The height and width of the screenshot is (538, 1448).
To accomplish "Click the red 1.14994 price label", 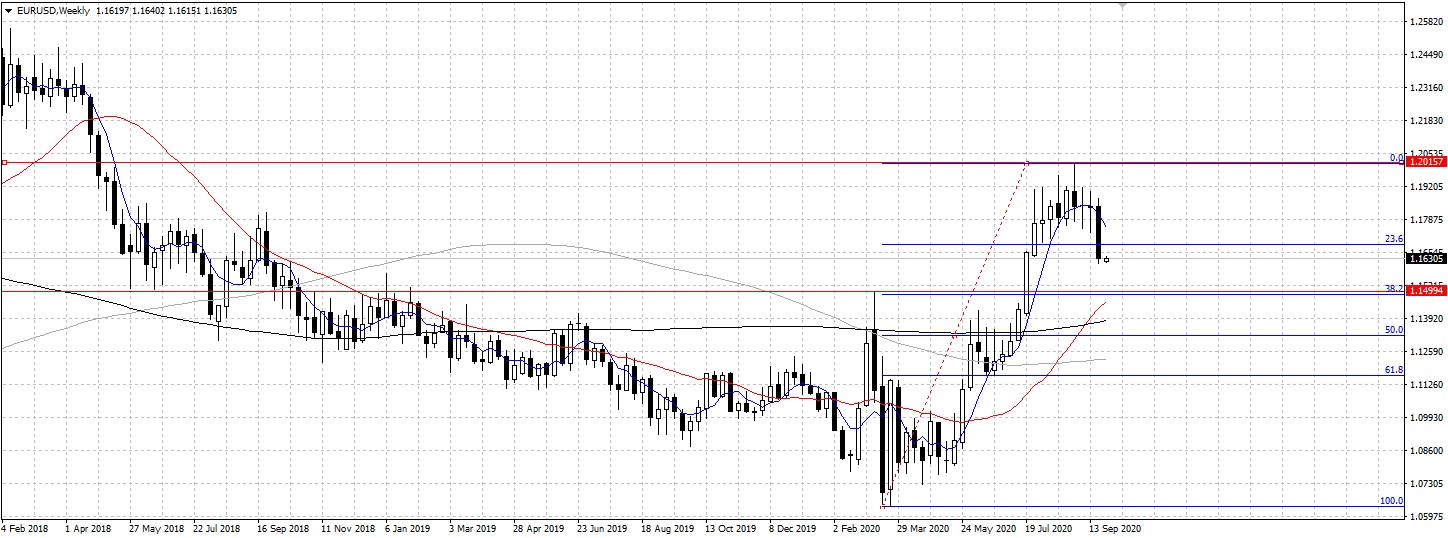I will [x=1425, y=290].
